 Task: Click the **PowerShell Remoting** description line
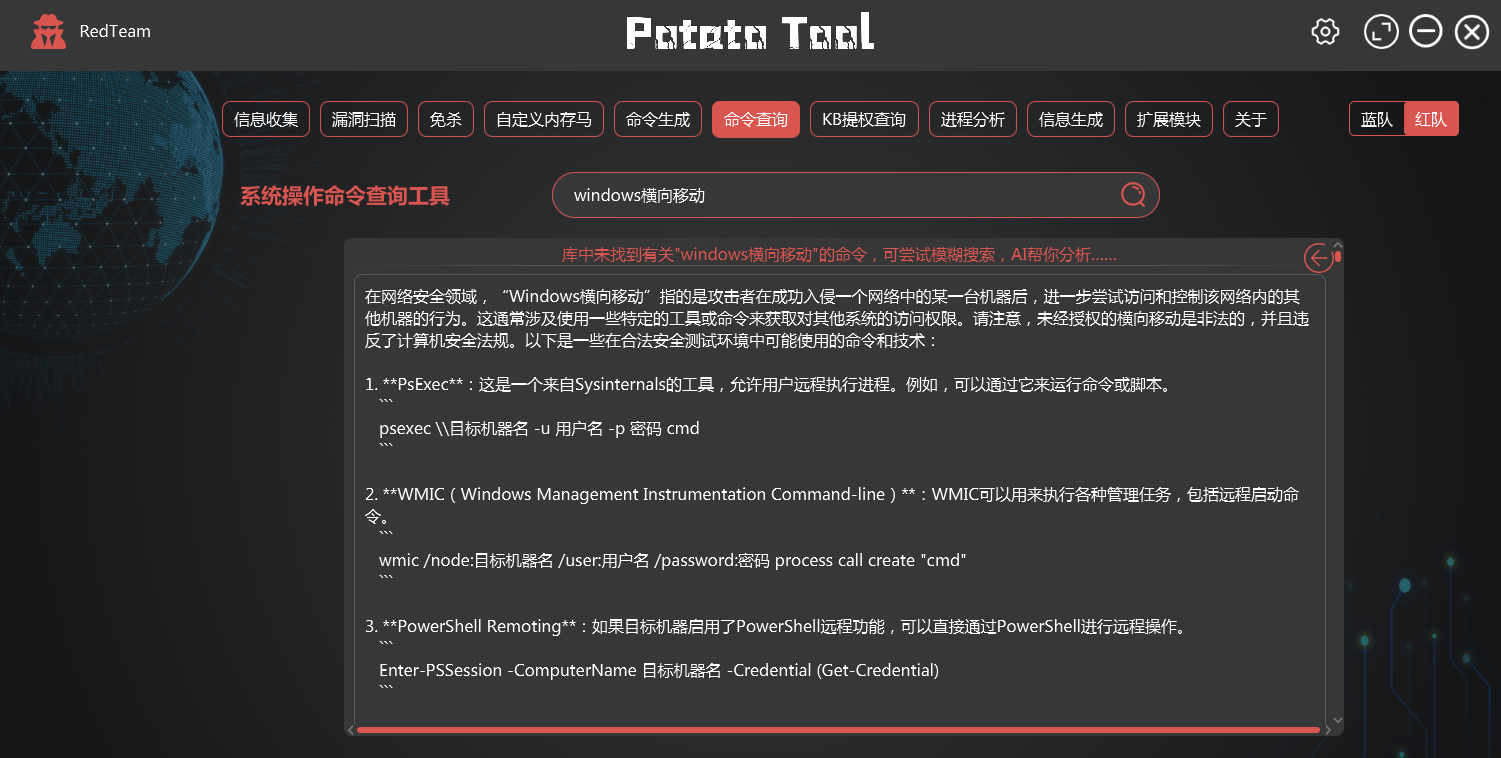775,627
